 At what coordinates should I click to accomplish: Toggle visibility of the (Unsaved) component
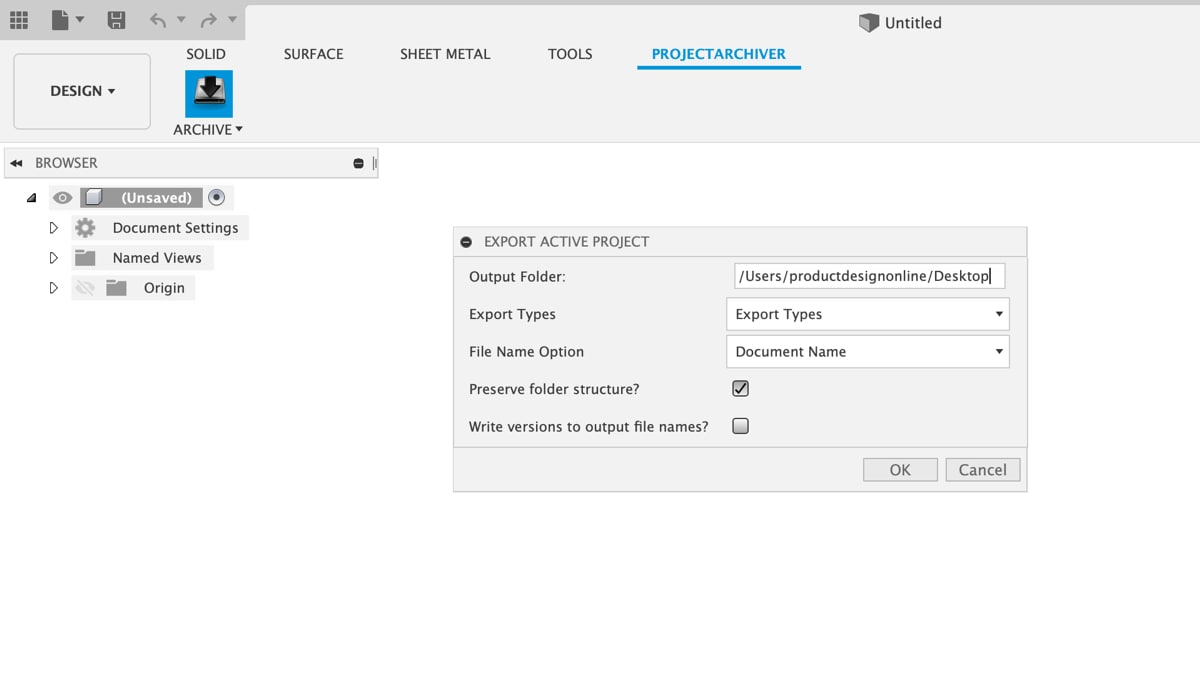62,198
